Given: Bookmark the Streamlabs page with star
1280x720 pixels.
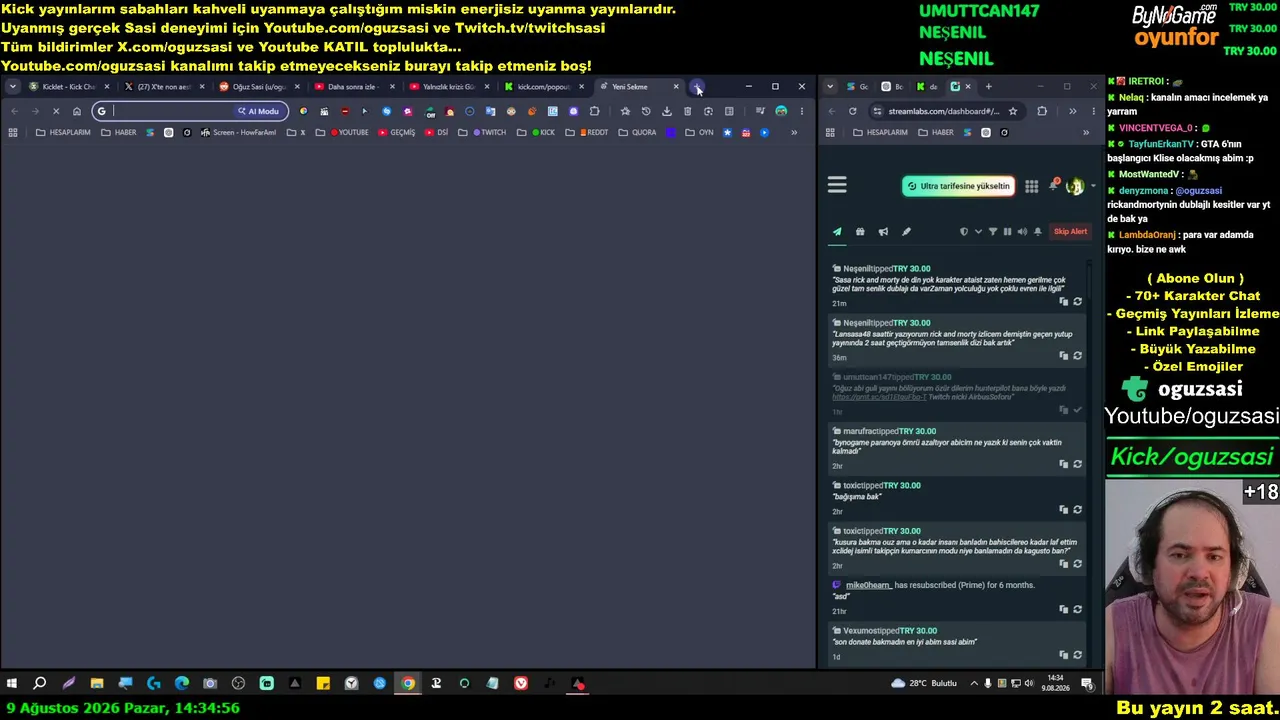Looking at the screenshot, I should (1013, 111).
